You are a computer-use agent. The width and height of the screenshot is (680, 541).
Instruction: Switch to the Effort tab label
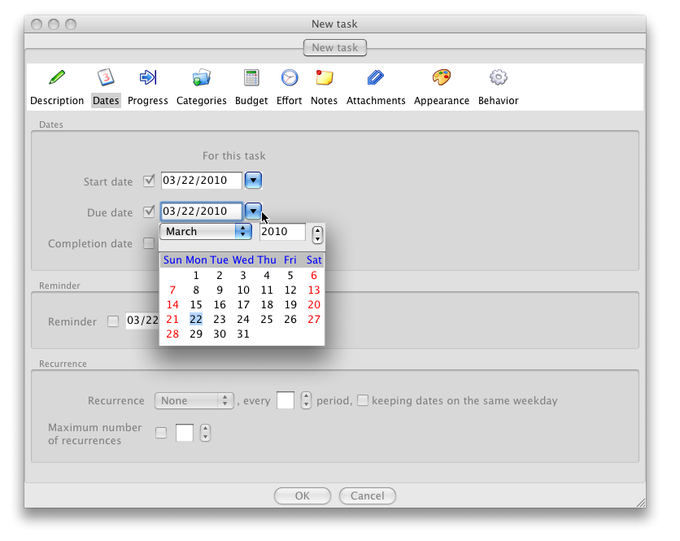pos(289,101)
